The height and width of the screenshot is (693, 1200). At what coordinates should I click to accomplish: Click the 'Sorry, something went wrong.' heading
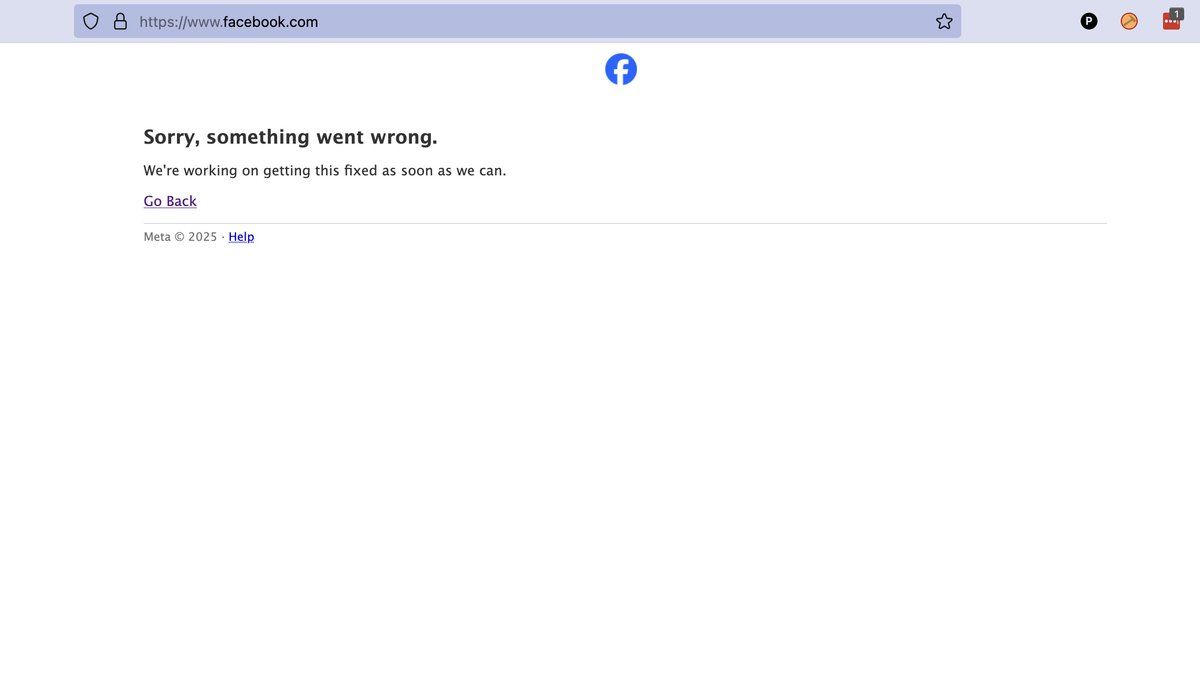tap(291, 137)
